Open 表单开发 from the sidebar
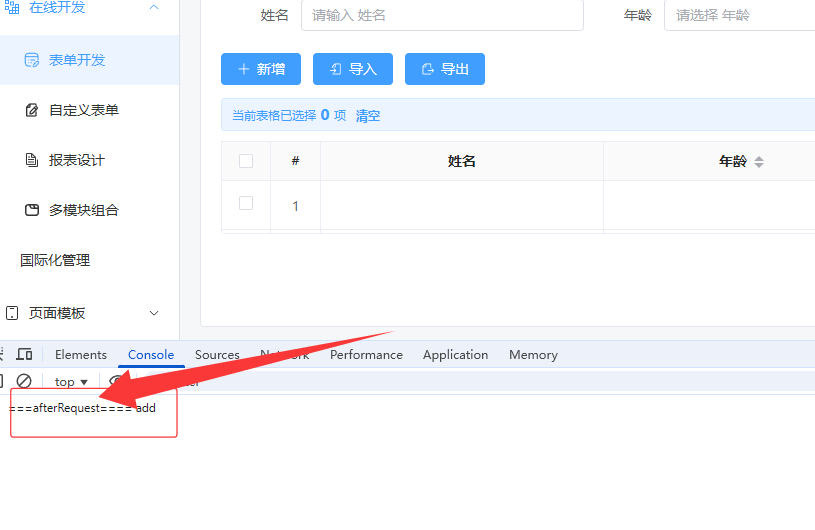 click(77, 60)
